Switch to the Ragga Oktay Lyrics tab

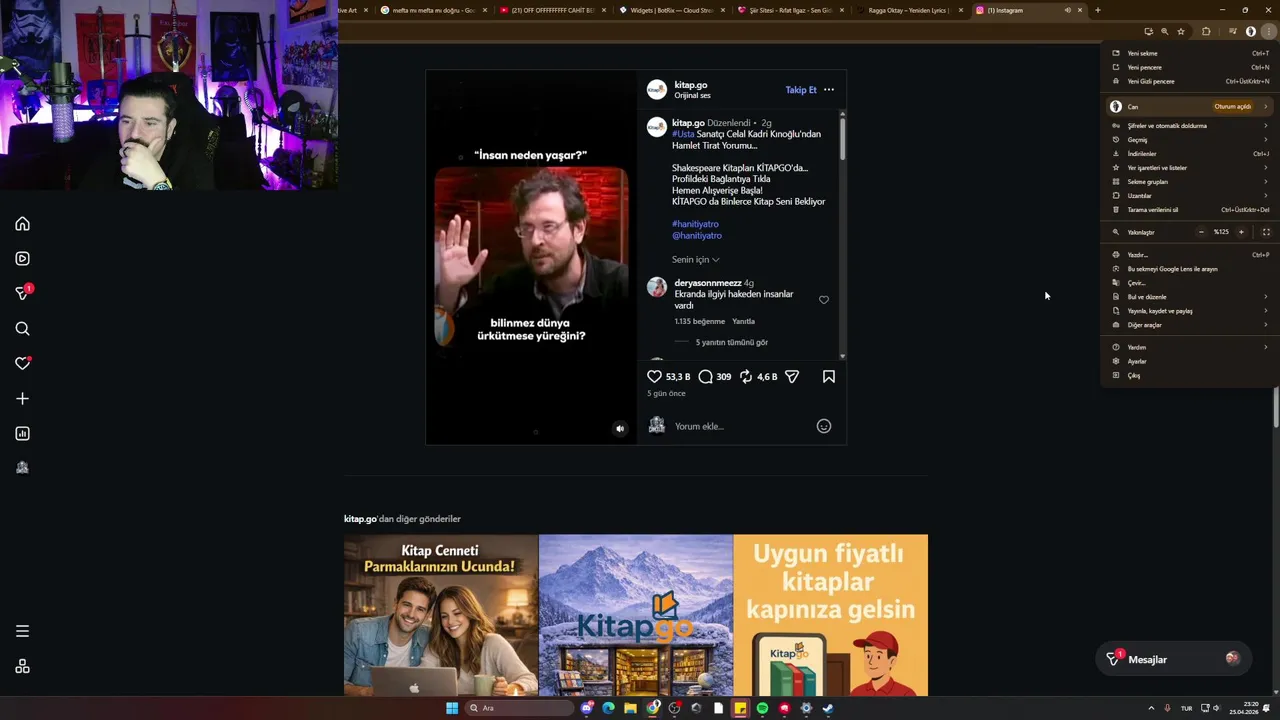(909, 10)
